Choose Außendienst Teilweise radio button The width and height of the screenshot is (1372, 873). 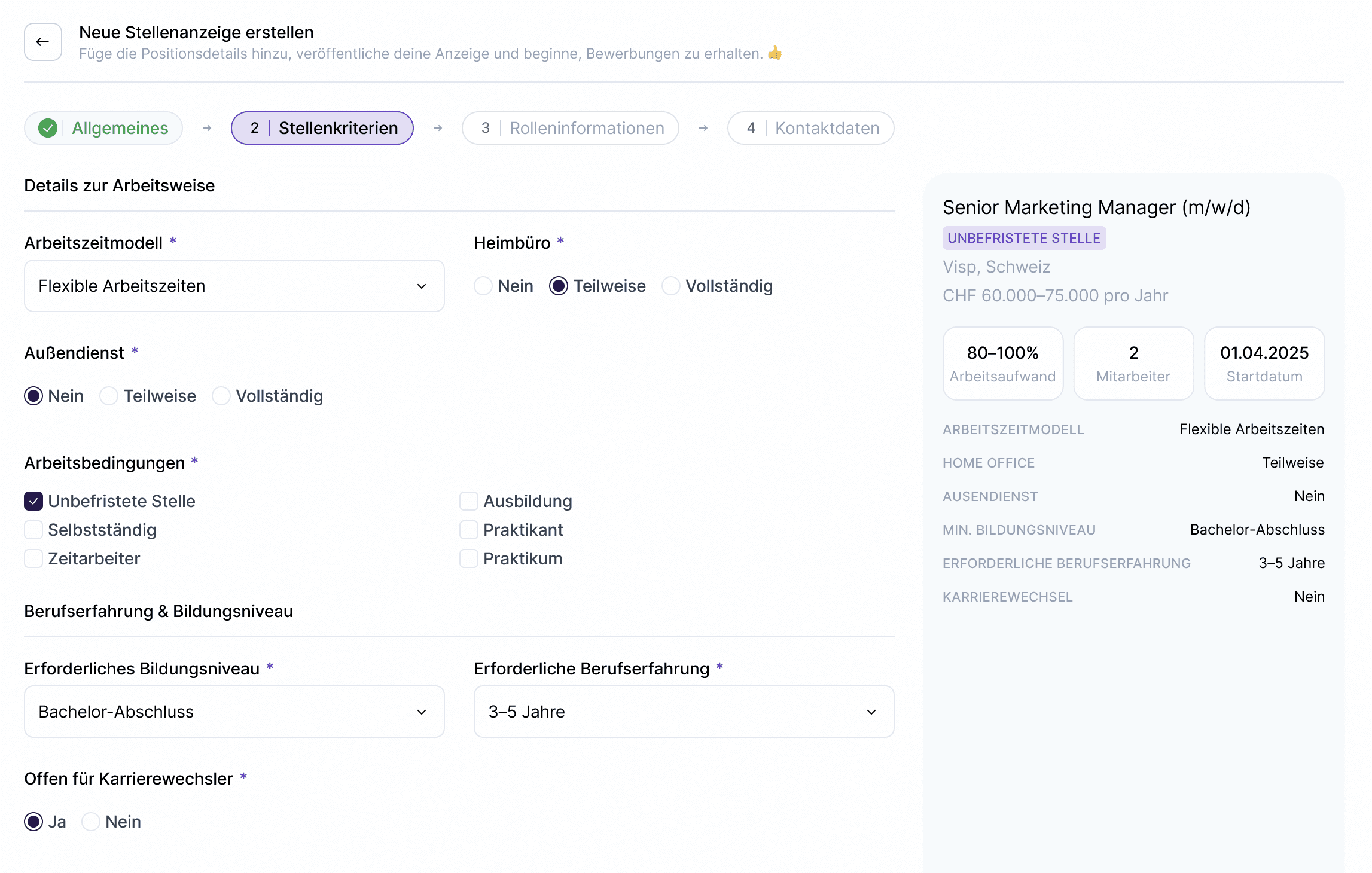click(x=109, y=396)
